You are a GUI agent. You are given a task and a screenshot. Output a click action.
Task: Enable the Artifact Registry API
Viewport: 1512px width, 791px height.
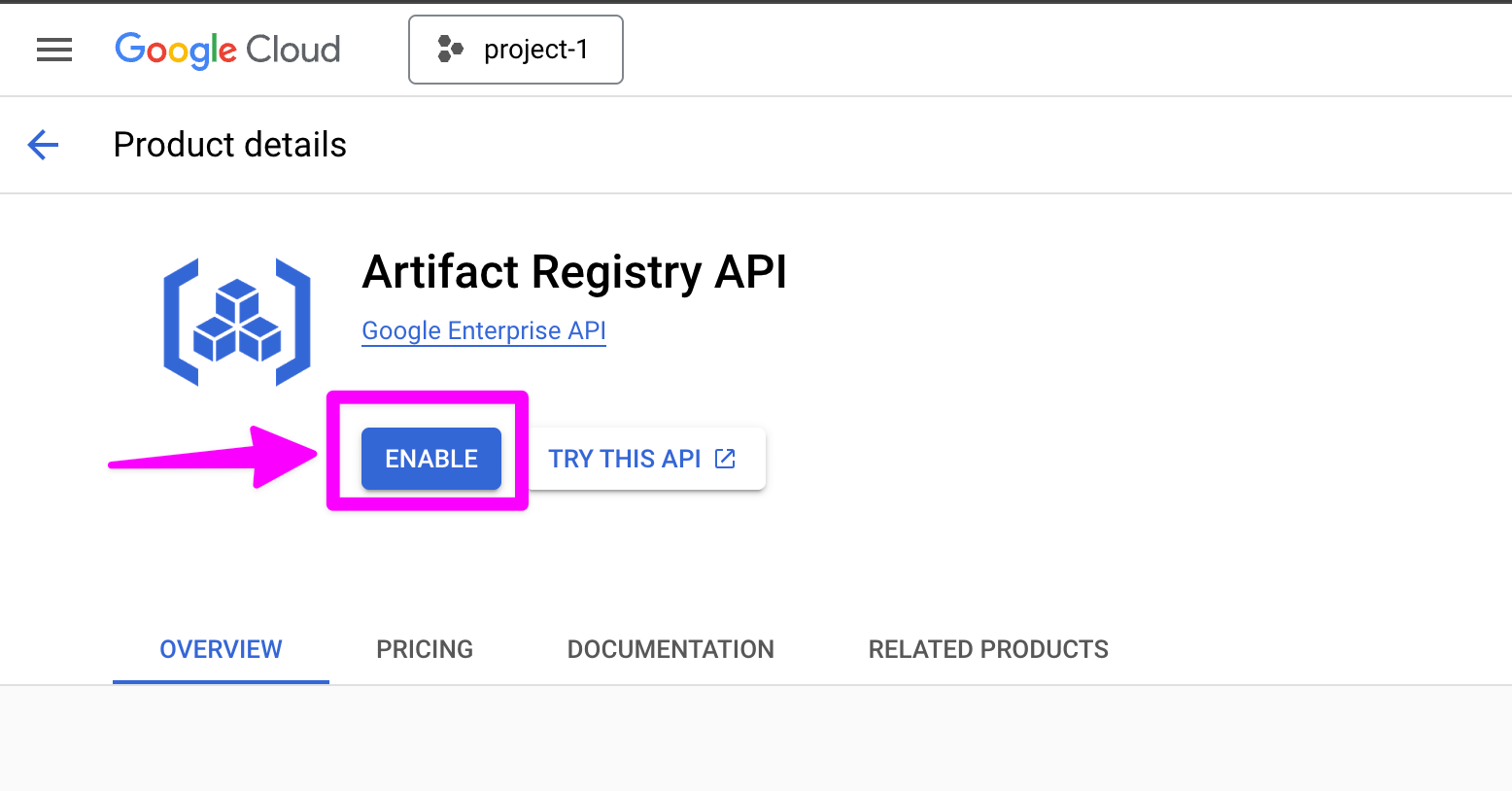point(431,459)
